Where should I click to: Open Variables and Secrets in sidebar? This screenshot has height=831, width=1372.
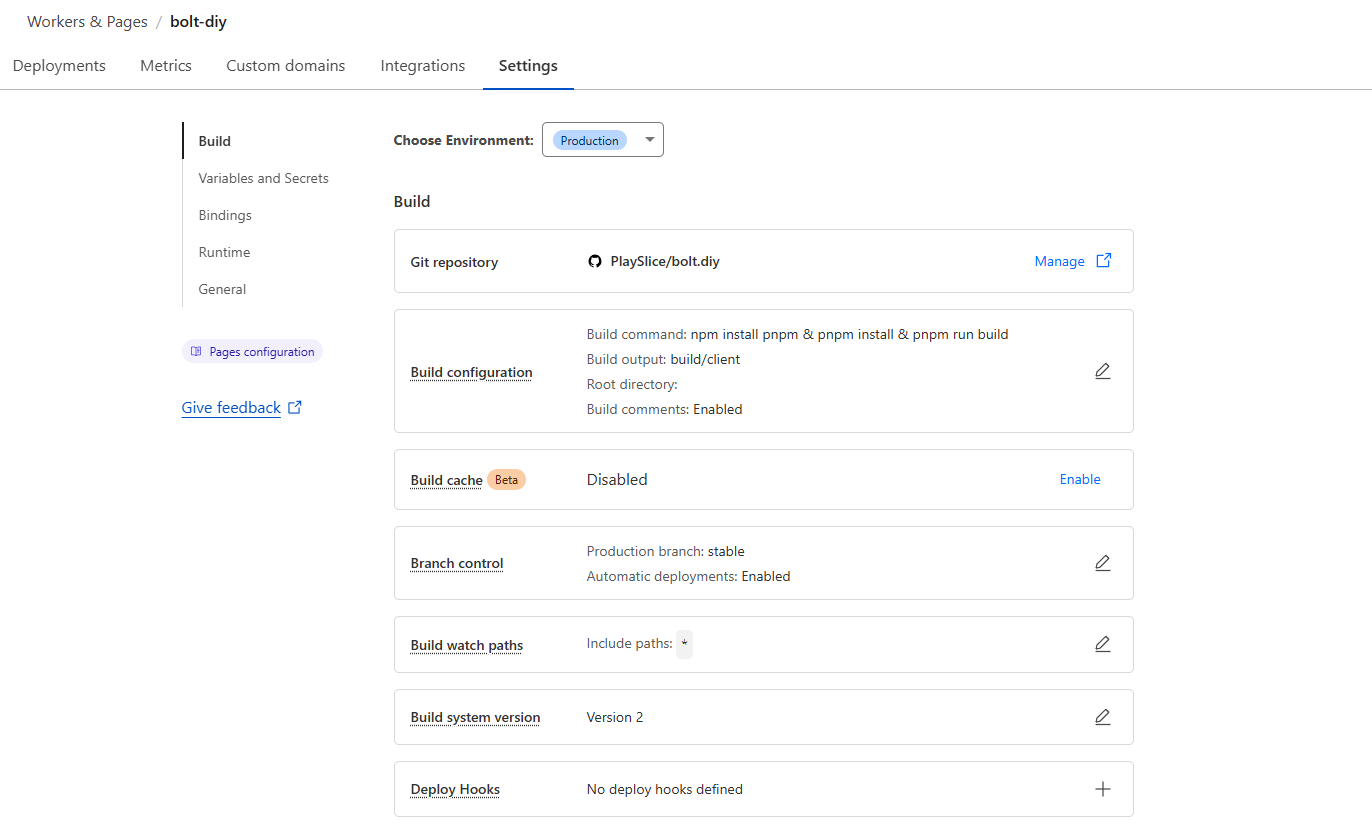(x=264, y=178)
